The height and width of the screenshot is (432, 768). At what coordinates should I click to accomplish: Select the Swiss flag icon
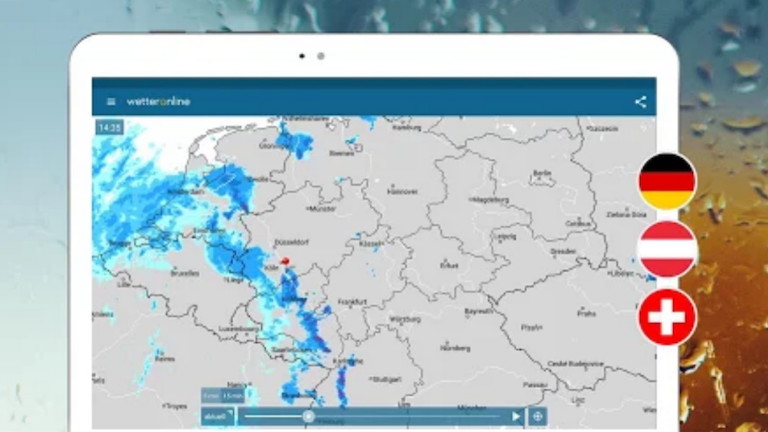pos(667,317)
